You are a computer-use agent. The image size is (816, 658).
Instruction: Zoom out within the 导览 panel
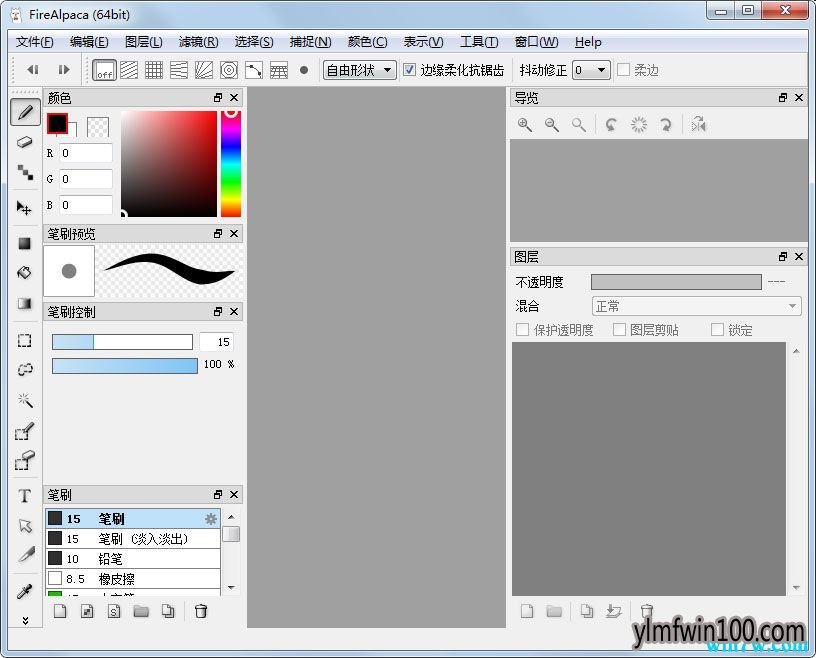tap(552, 125)
